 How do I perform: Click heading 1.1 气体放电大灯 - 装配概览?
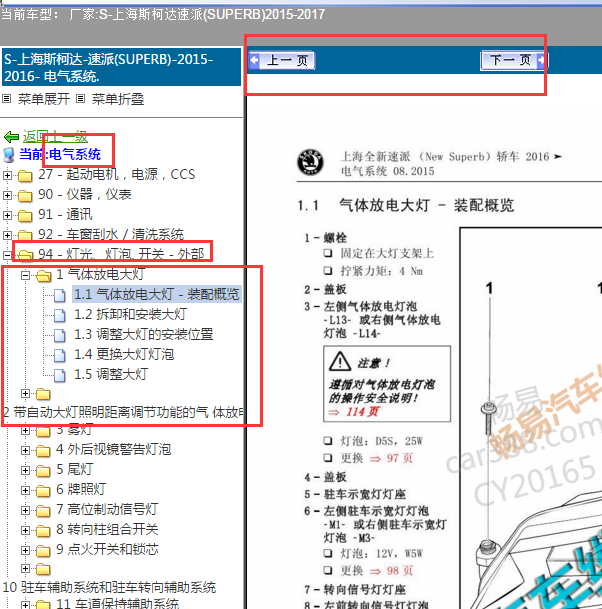pos(406,205)
